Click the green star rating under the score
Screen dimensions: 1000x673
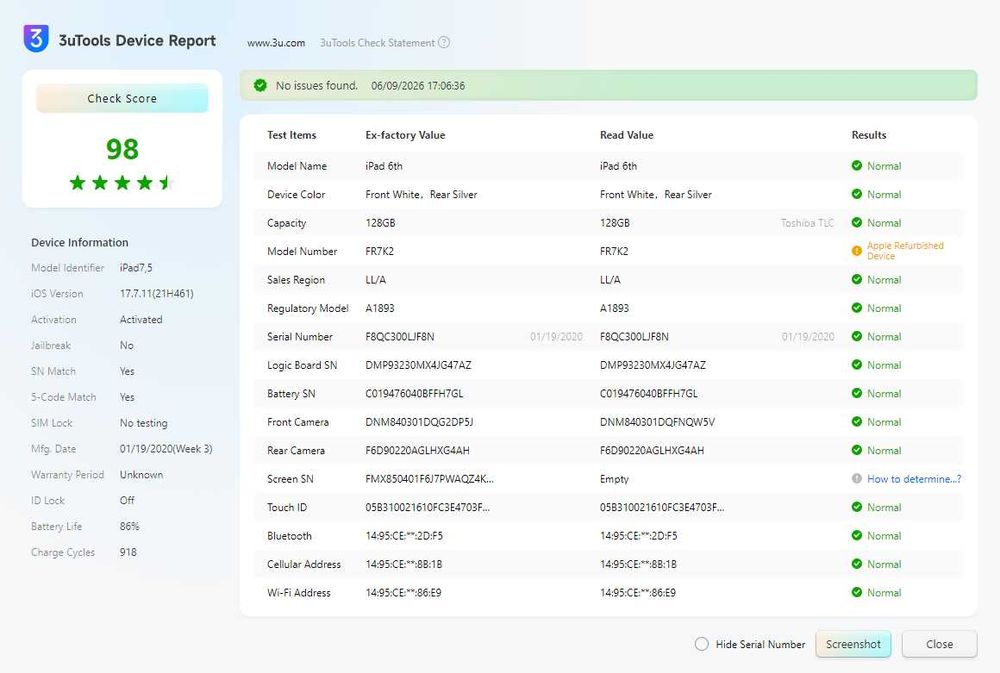(122, 183)
